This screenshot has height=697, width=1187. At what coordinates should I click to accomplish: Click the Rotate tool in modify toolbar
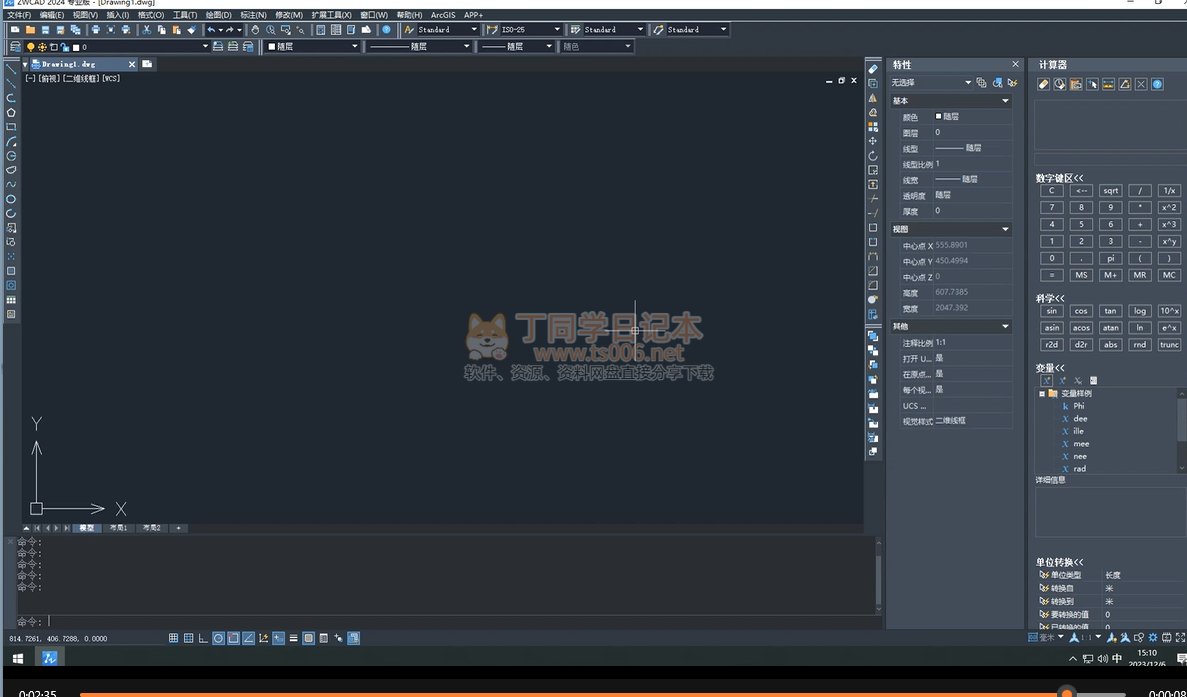click(x=873, y=156)
